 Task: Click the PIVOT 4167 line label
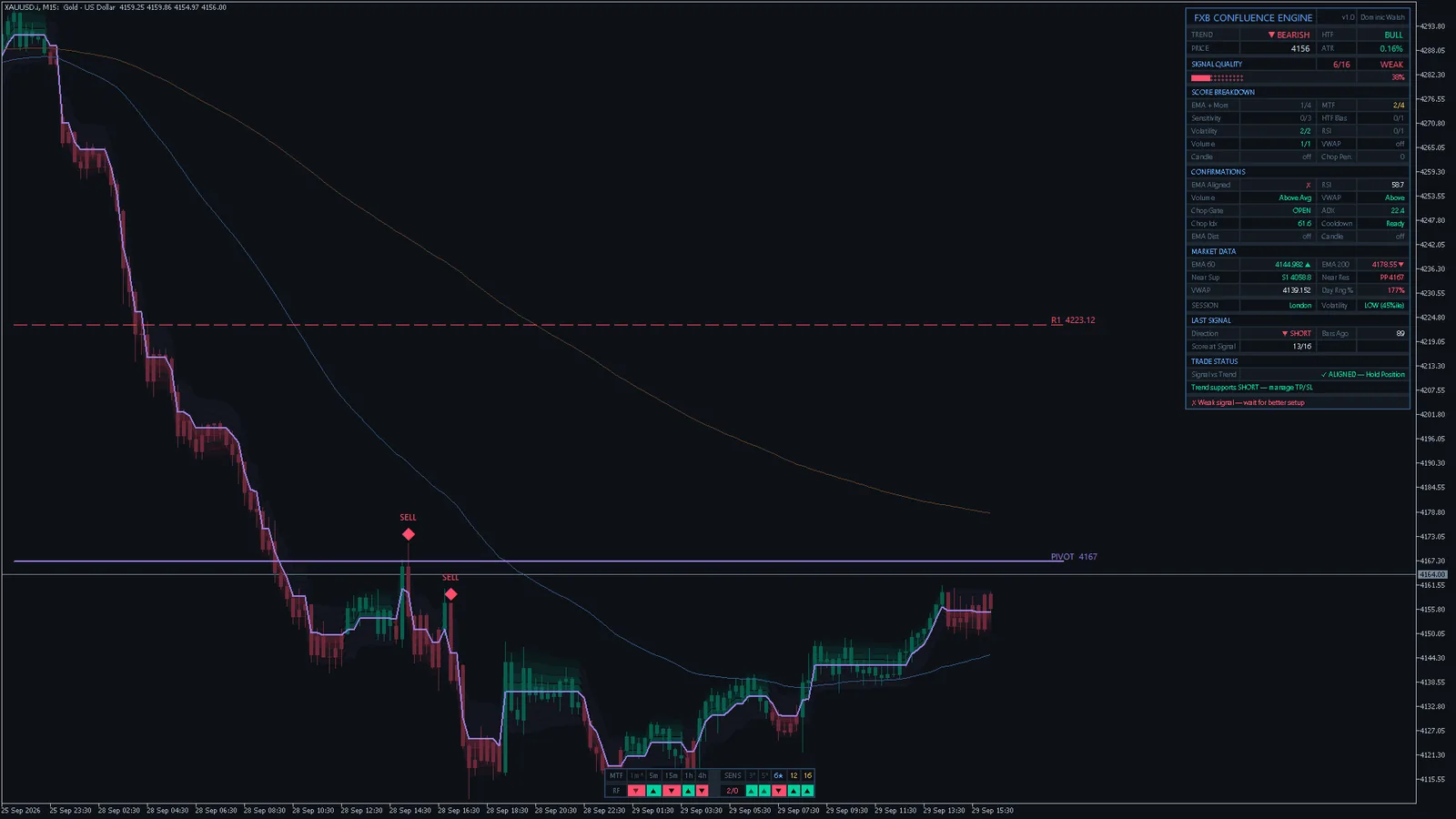(x=1074, y=557)
